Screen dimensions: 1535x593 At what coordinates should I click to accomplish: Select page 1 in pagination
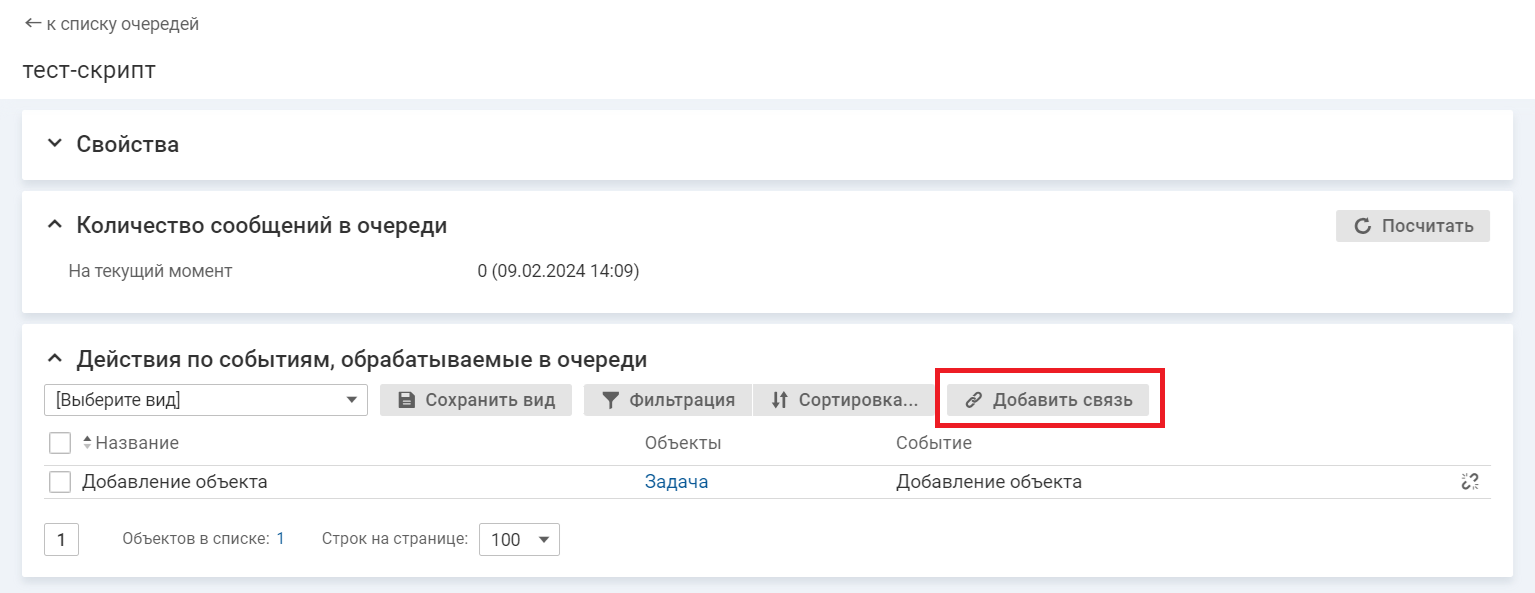pyautogui.click(x=61, y=540)
